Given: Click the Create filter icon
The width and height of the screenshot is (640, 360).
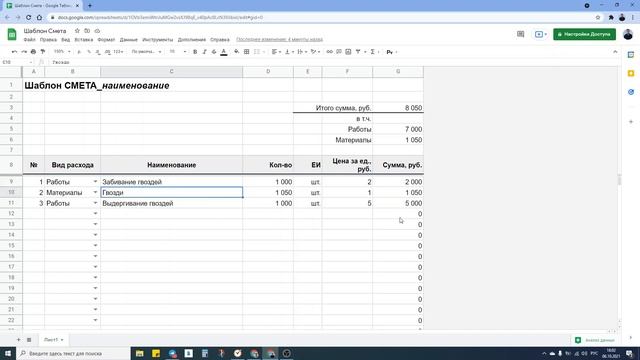Looking at the screenshot, I should coord(358,52).
